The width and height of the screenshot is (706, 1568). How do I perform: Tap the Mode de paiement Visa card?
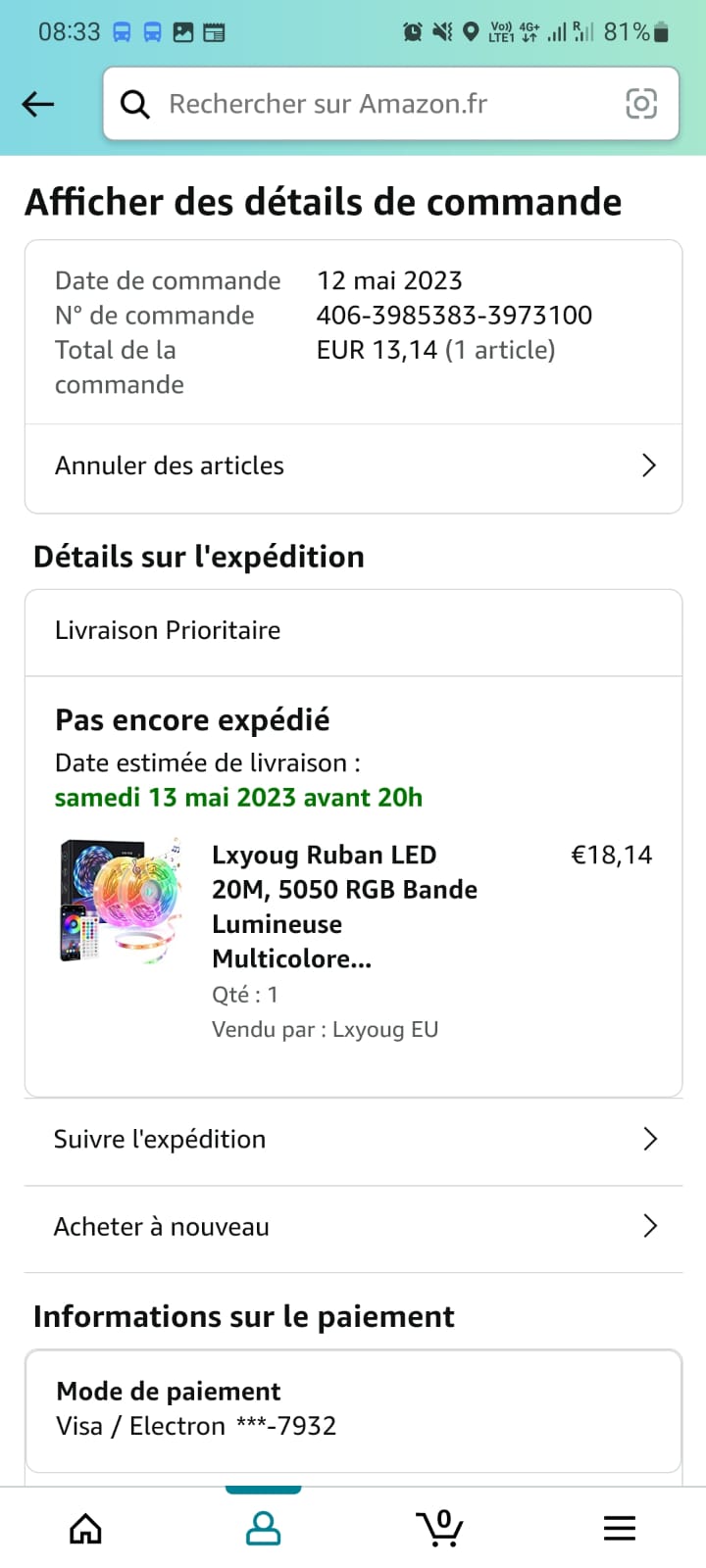pos(353,1409)
